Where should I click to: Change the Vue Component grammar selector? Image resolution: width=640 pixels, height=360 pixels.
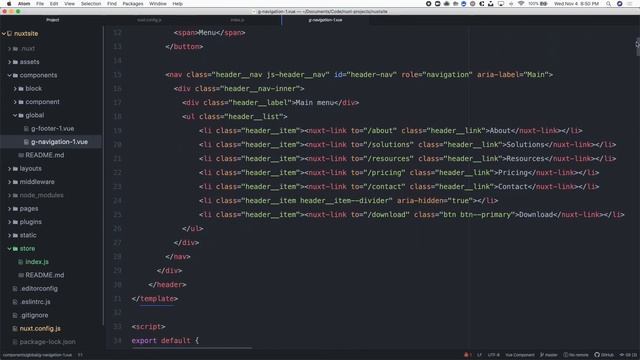[520, 355]
